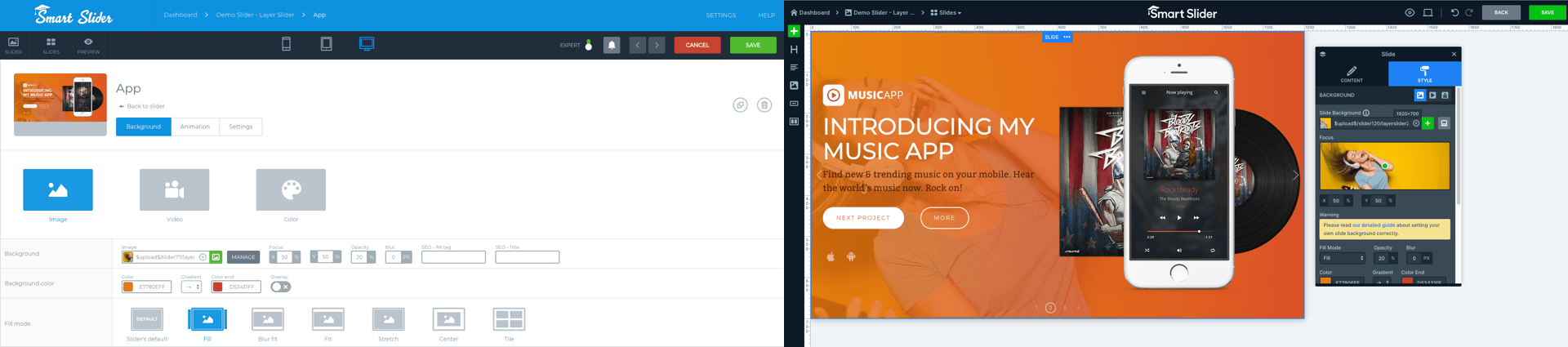Delete the App slide with trash icon
Image resolution: width=1568 pixels, height=347 pixels.
coord(764,105)
